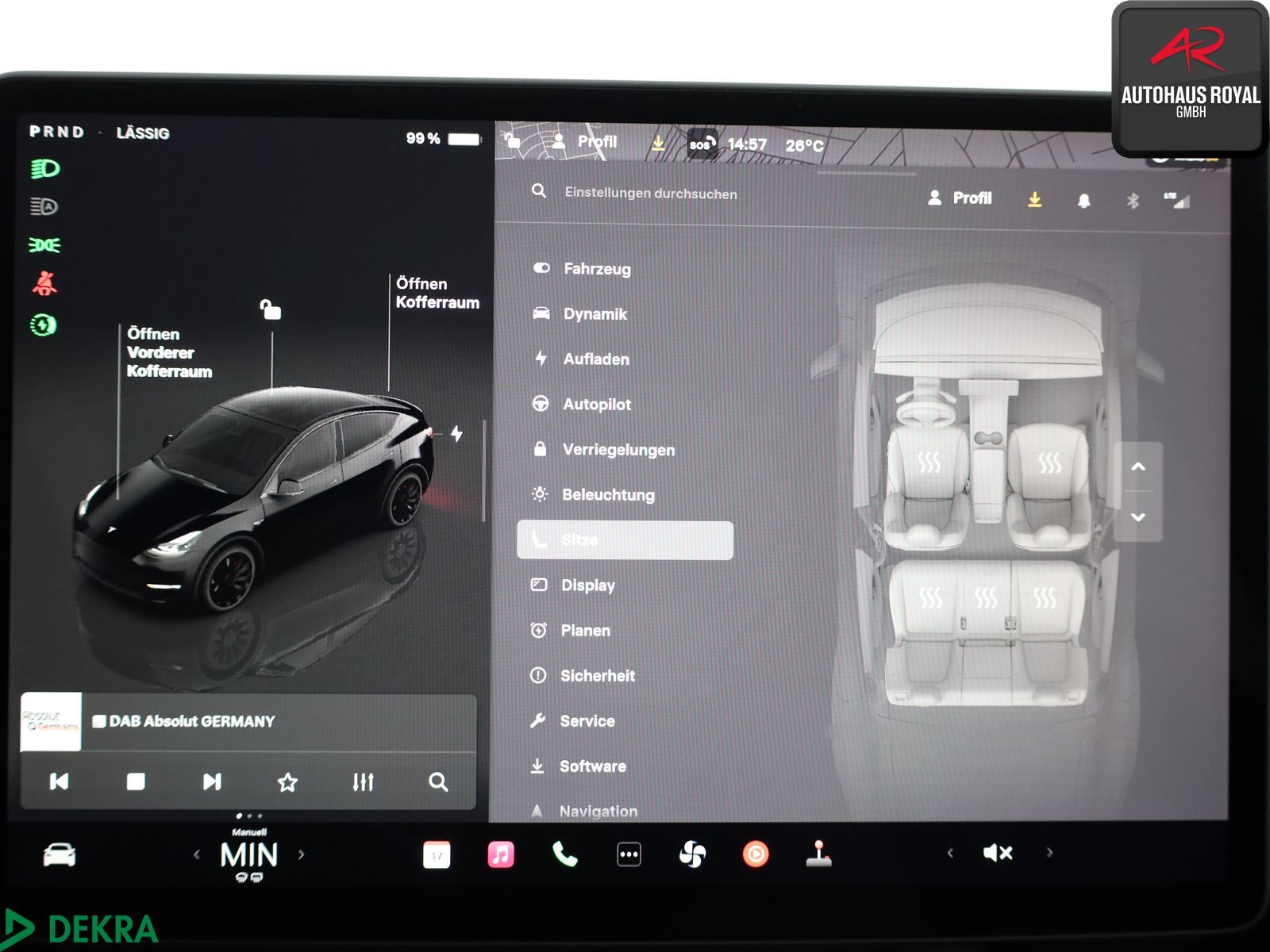
Task: Skip to next radio station
Action: click(x=211, y=781)
